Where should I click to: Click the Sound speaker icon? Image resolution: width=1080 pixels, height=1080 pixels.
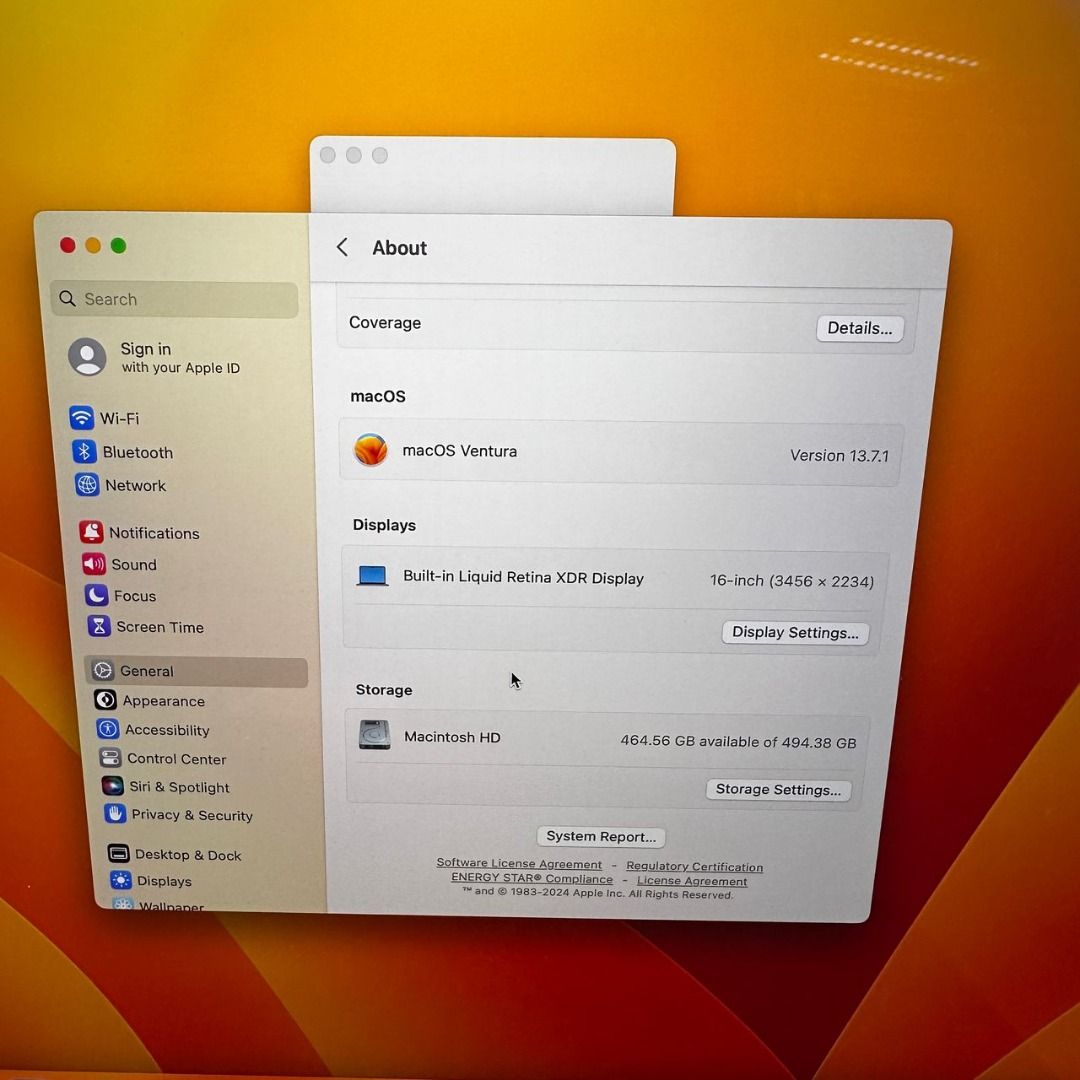tap(94, 564)
